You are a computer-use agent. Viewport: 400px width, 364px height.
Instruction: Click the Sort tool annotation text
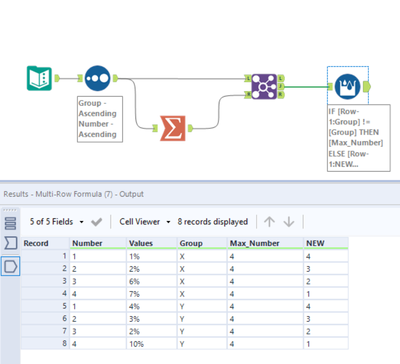click(100, 119)
